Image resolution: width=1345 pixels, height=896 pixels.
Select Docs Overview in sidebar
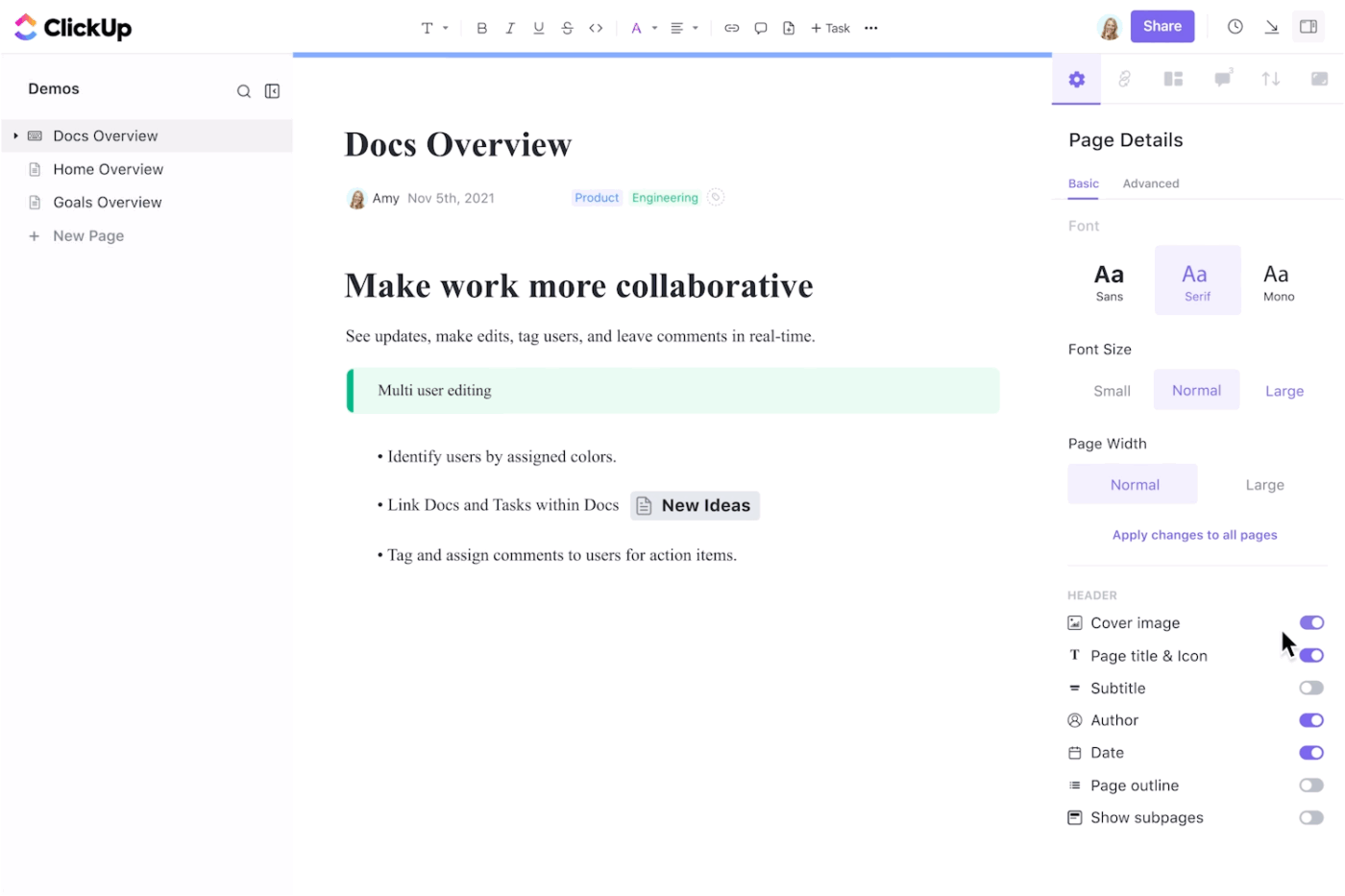(147, 136)
